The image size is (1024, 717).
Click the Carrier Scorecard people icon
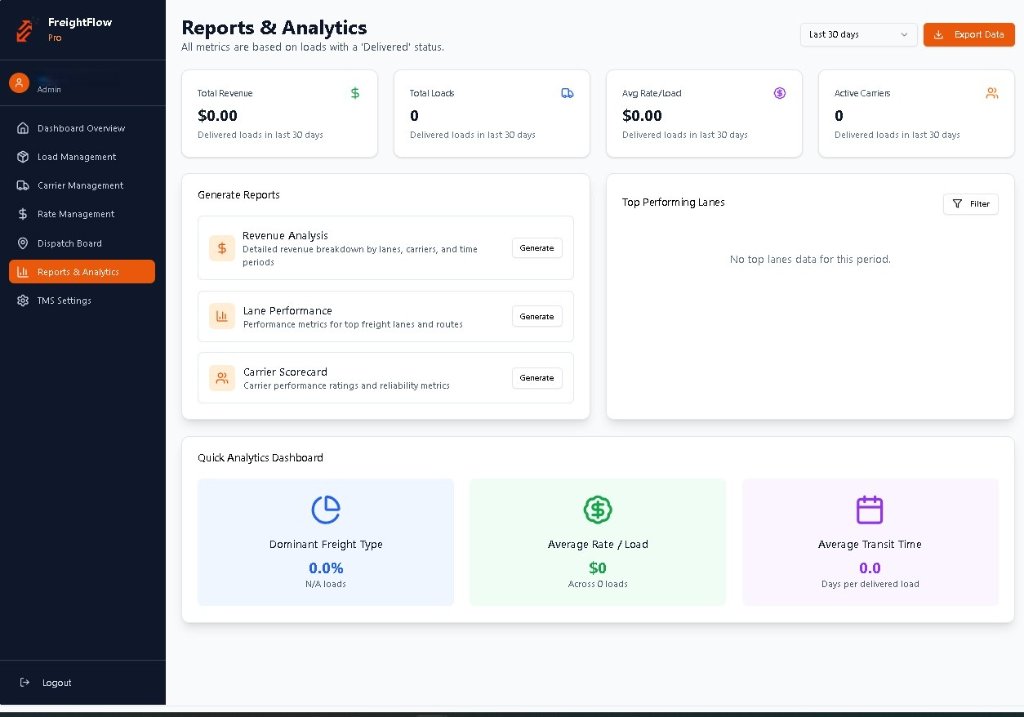click(x=222, y=378)
